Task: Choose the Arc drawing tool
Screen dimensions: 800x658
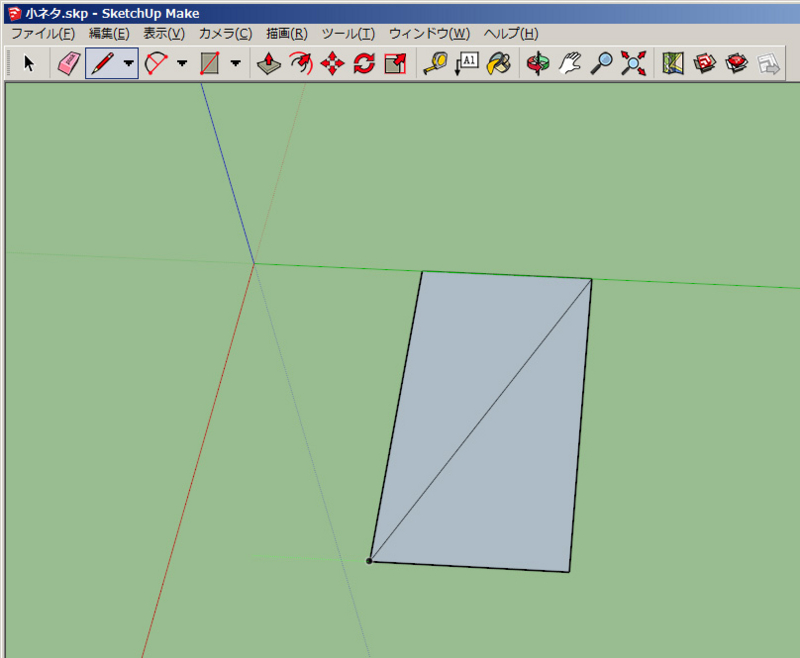Action: tap(157, 63)
